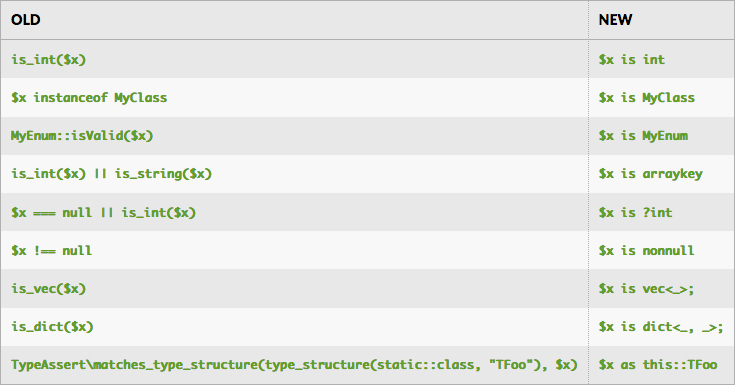The height and width of the screenshot is (385, 735).
Task: Select 'is_int($x) || is_string($x)' code
Action: [112, 174]
